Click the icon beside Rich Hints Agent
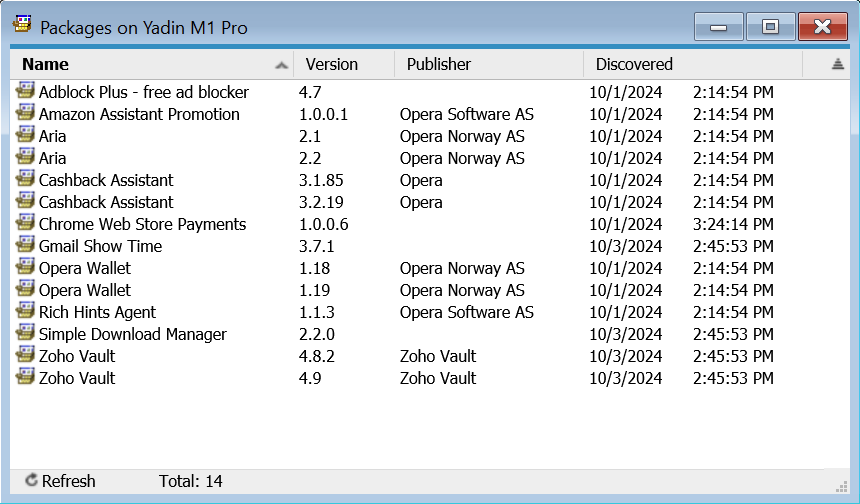The image size is (860, 504). (25, 310)
